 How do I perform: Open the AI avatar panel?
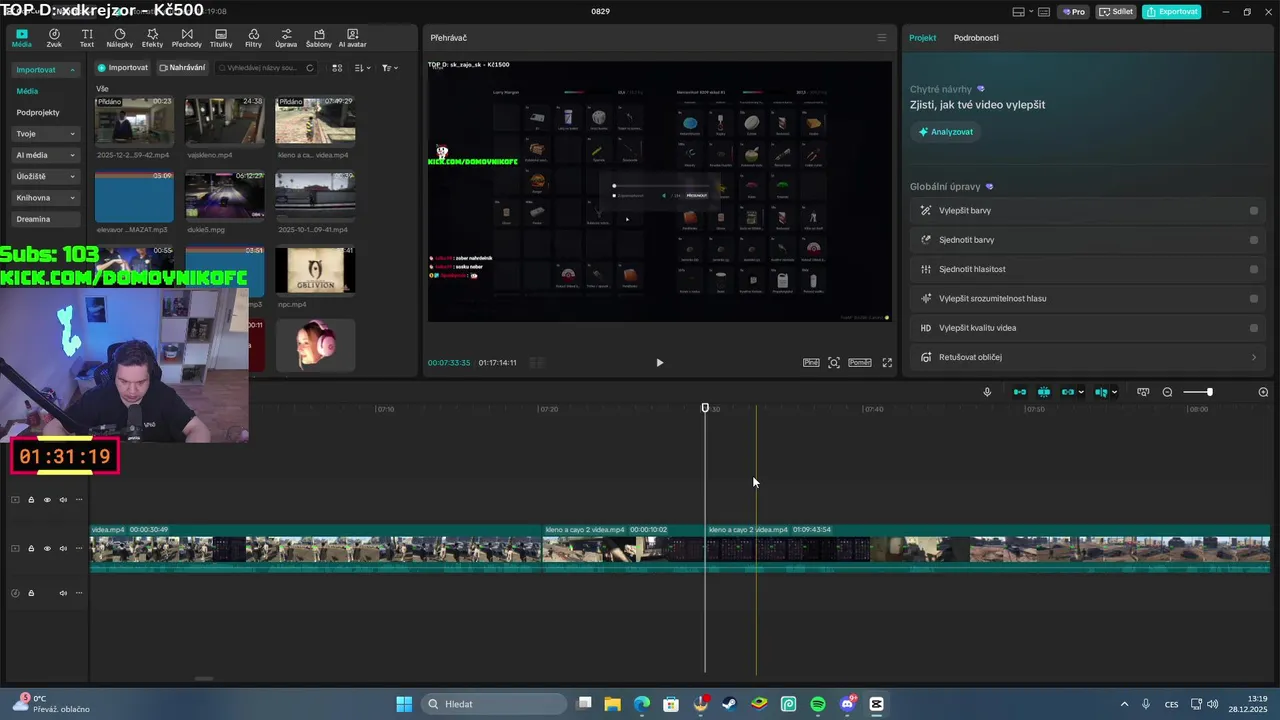point(352,38)
